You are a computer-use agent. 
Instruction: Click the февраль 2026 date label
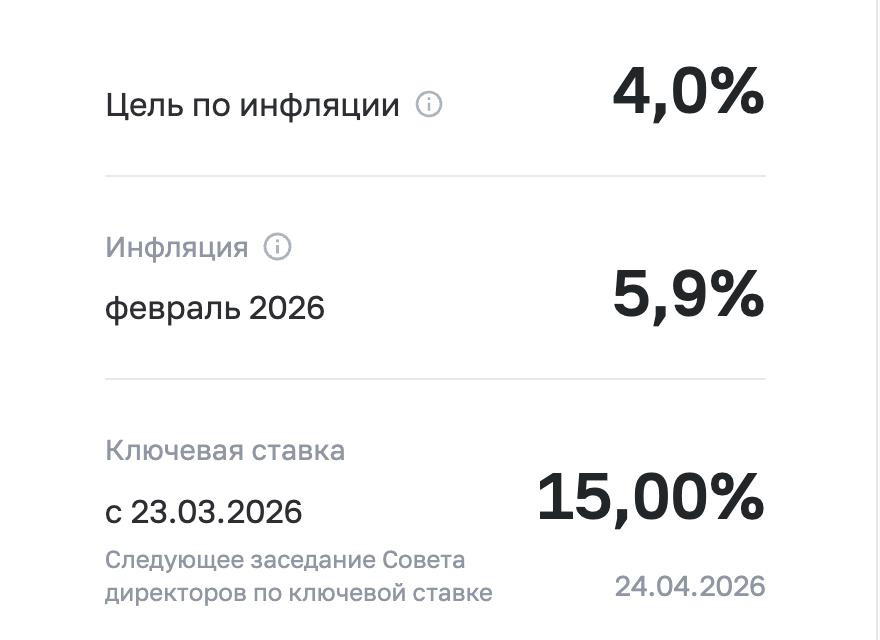click(x=215, y=308)
